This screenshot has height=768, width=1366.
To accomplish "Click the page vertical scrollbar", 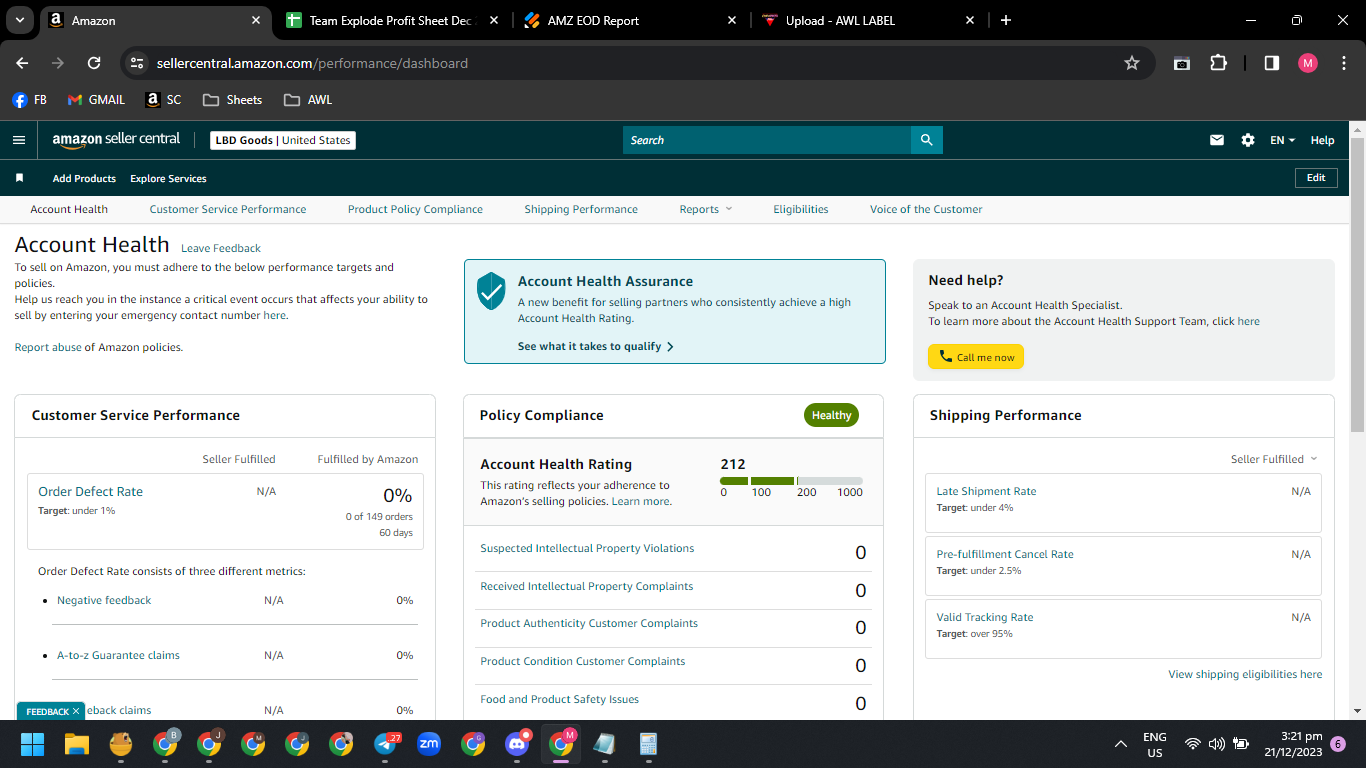I will 1357,285.
